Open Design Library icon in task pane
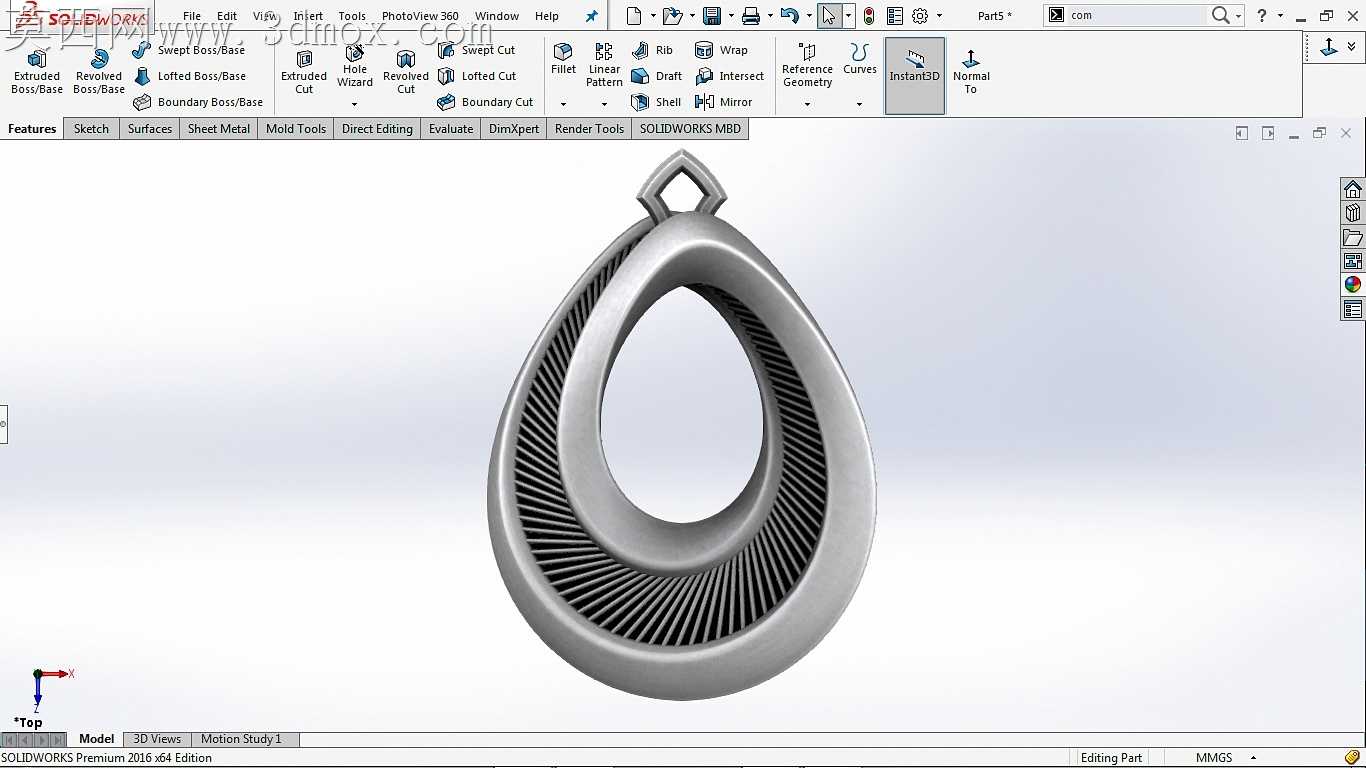The height and width of the screenshot is (768, 1366). (x=1353, y=213)
